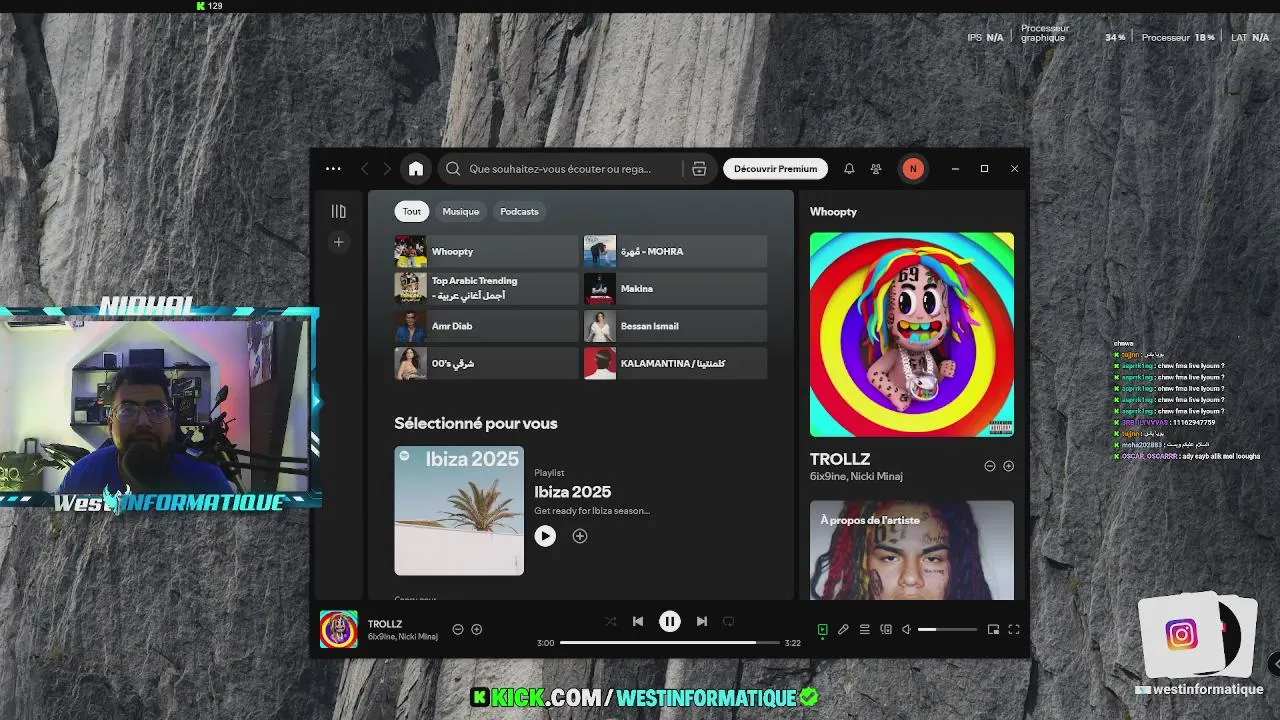Open the Makina shortcut tile

[x=675, y=288]
